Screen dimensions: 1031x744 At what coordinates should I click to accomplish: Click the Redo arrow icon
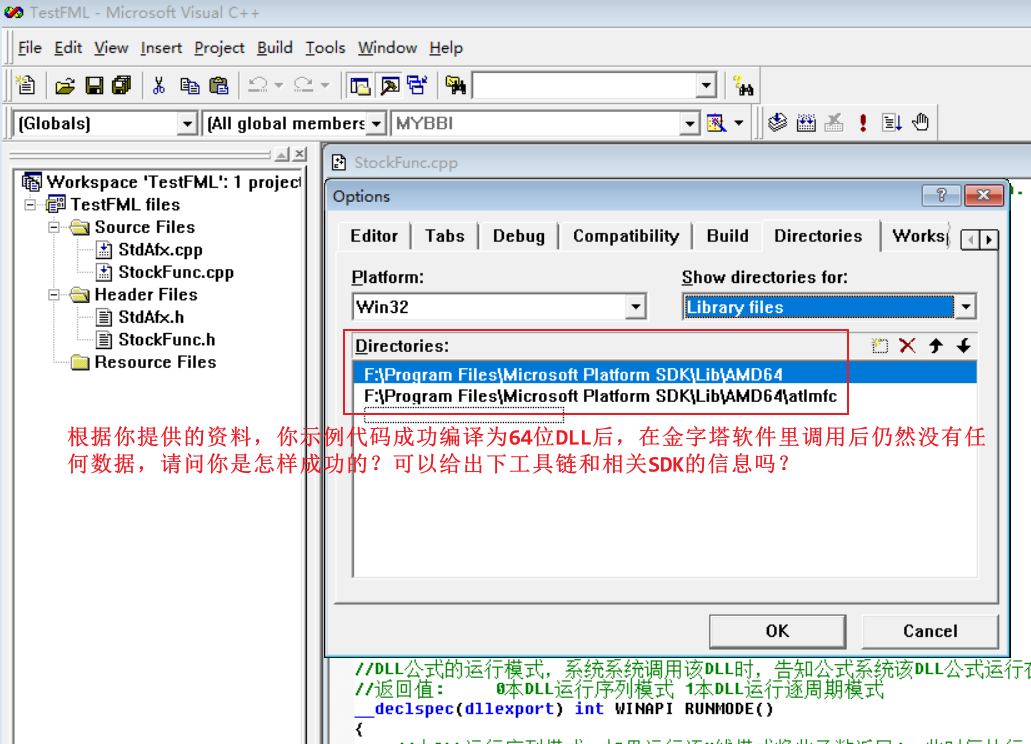303,85
